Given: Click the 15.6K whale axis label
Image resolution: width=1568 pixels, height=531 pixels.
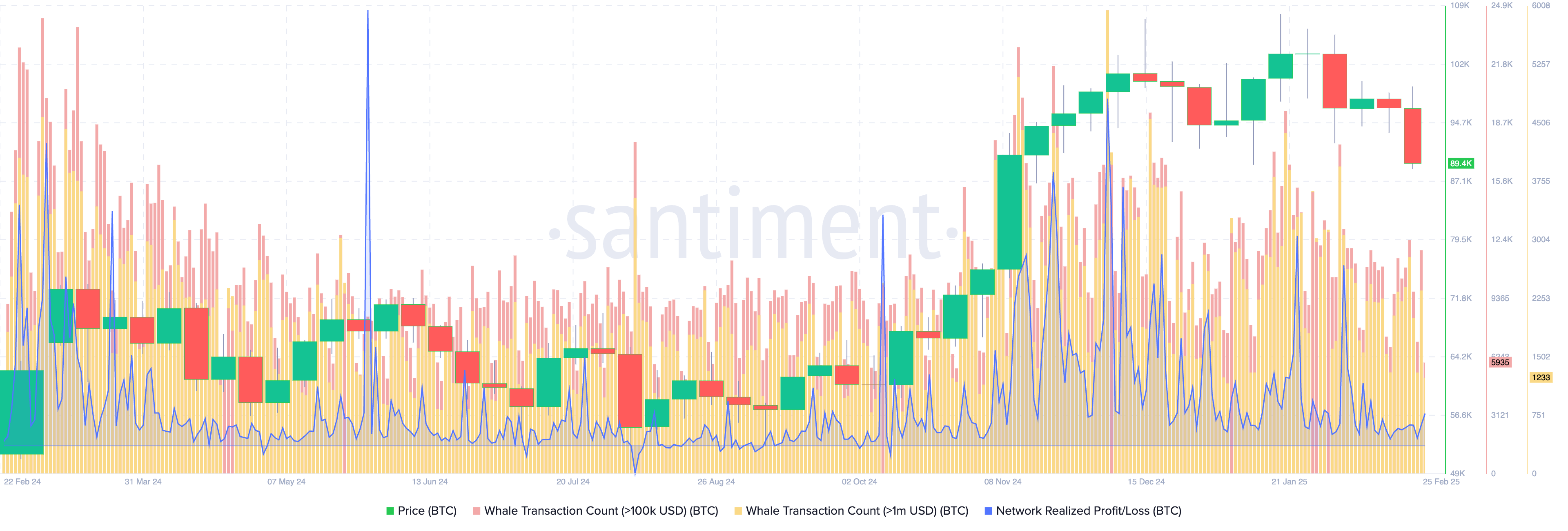Looking at the screenshot, I should (1502, 181).
